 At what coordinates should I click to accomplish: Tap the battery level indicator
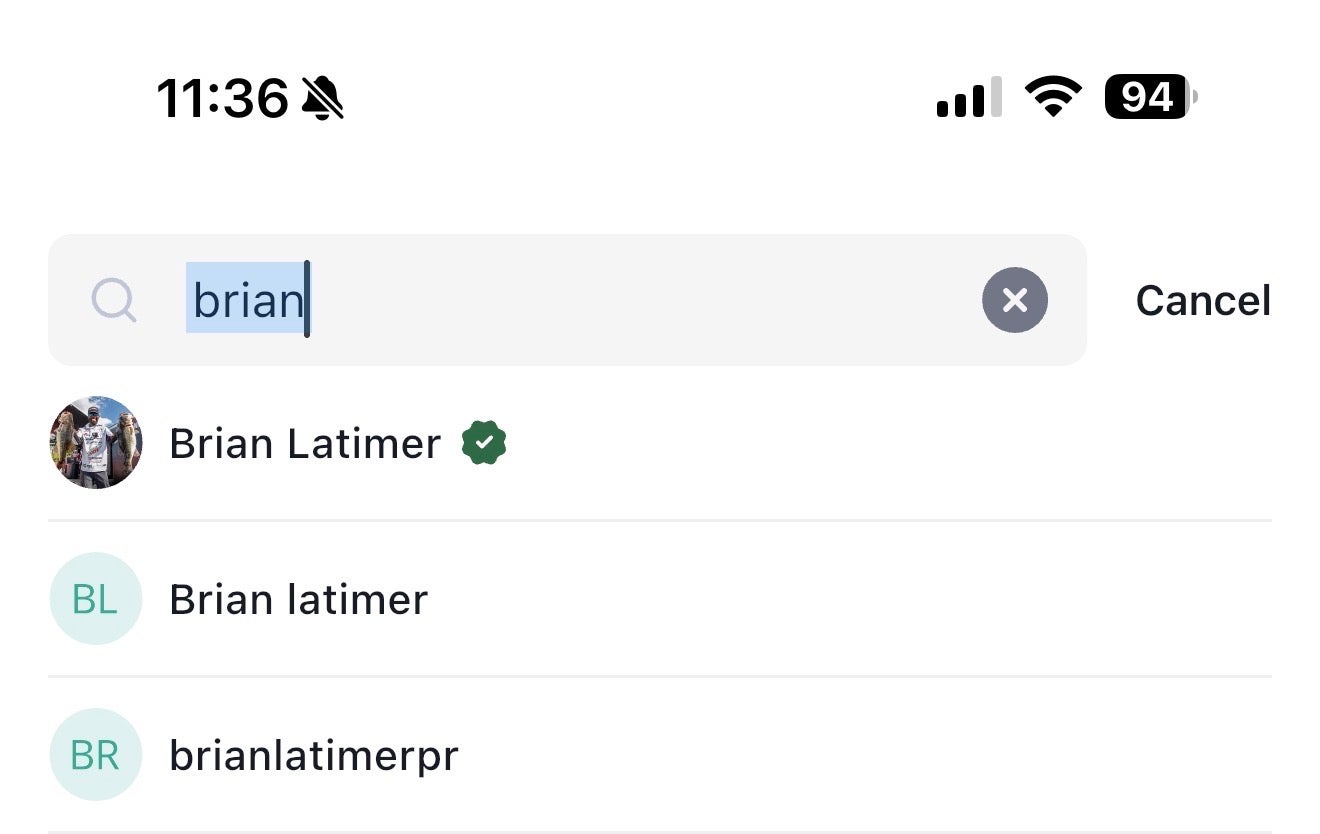pyautogui.click(x=1149, y=98)
